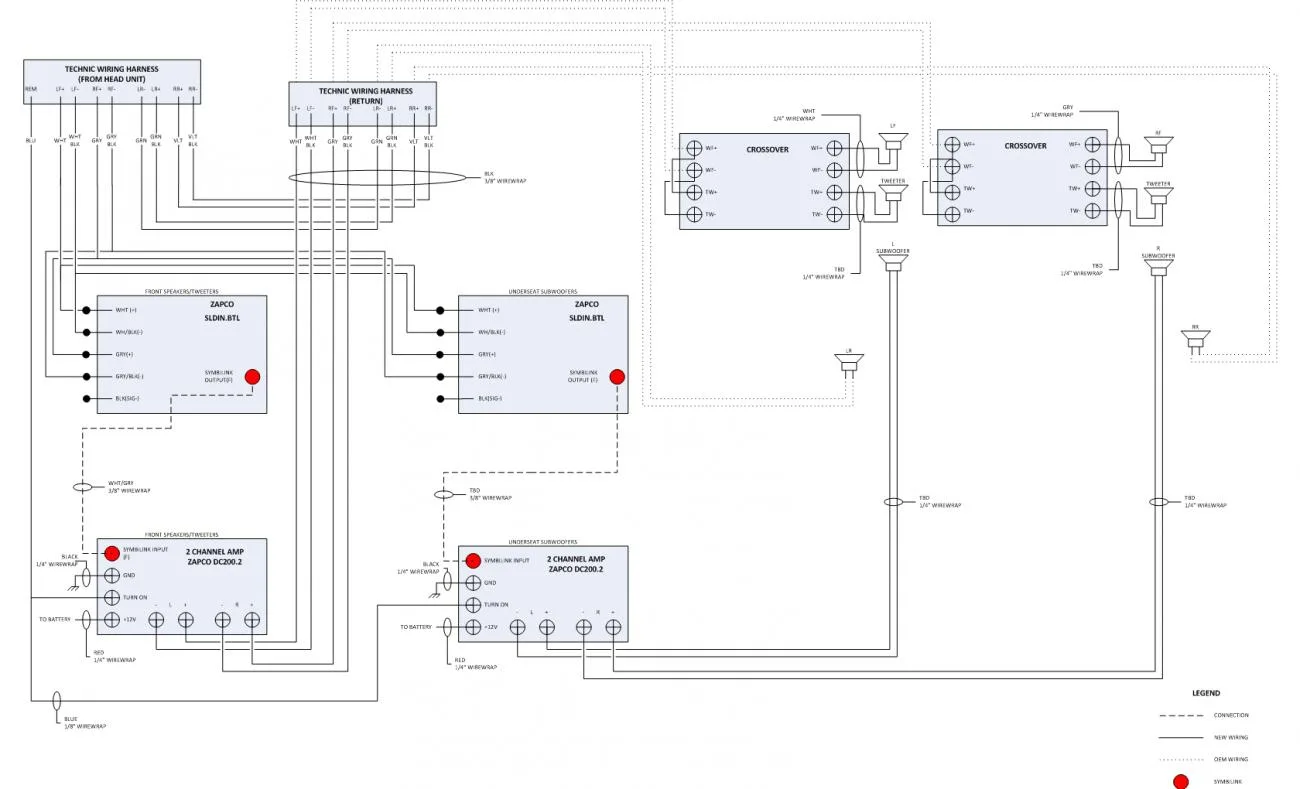This screenshot has width=1300, height=789.
Task: Click the red Symbilink dot in the legend
Action: coord(1181,781)
